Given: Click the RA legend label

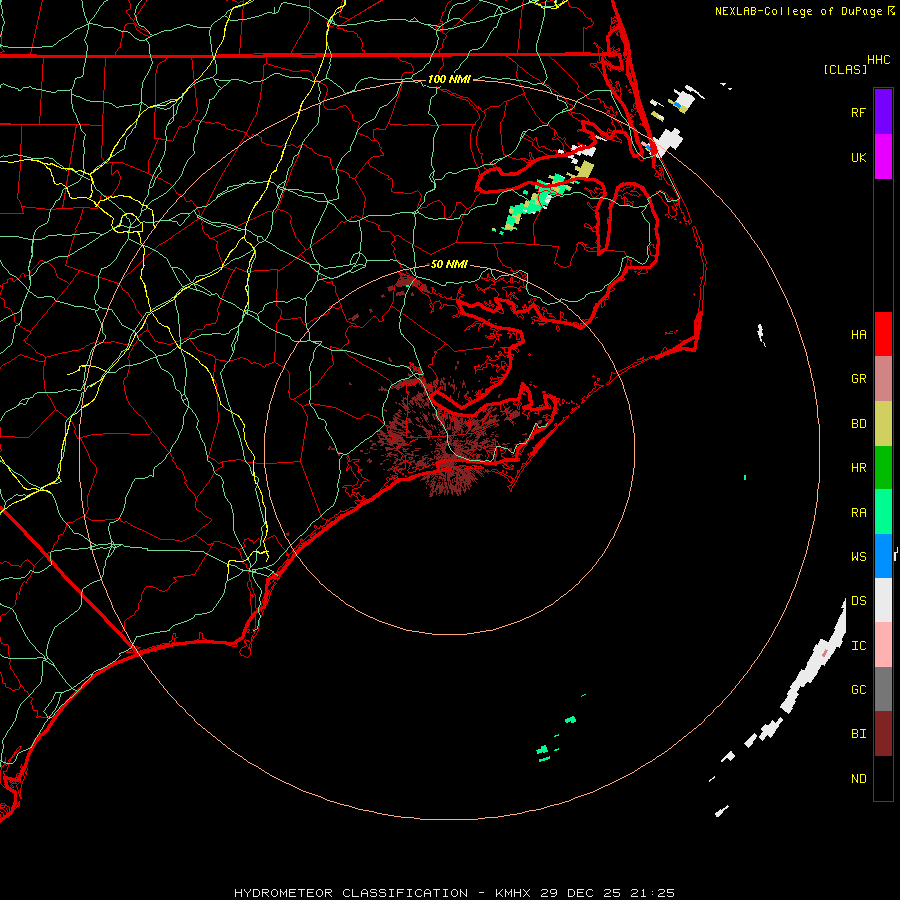Looking at the screenshot, I should coord(858,513).
